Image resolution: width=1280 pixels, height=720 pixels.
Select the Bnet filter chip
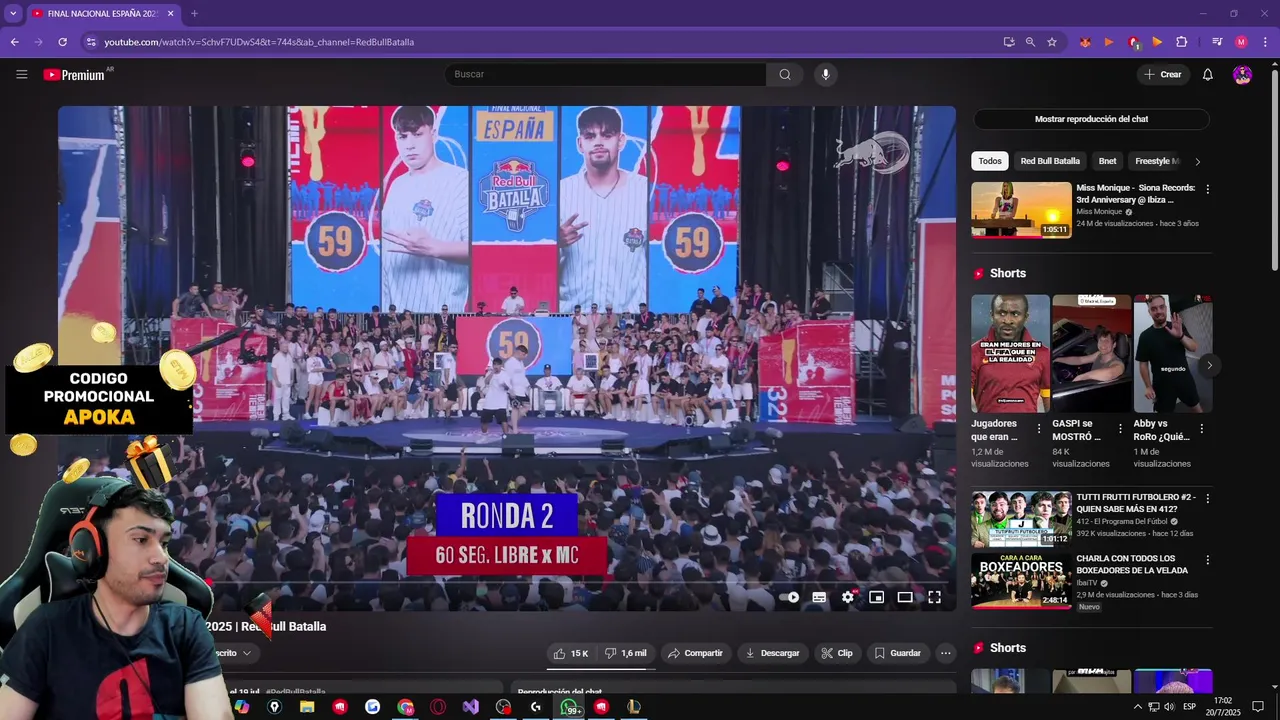pos(1107,161)
